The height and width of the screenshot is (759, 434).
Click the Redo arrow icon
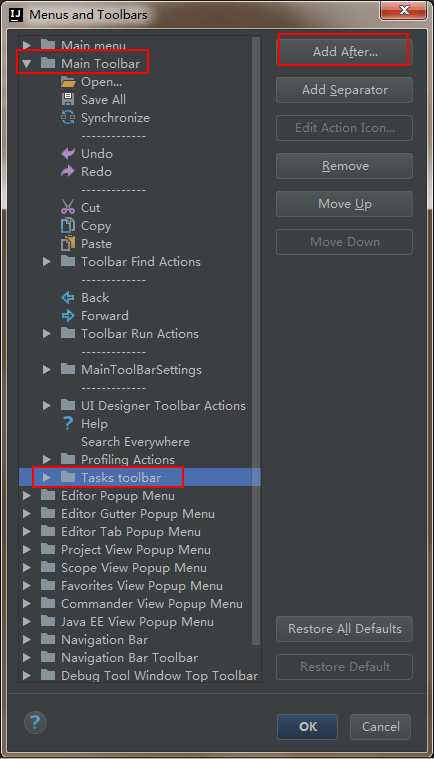(x=68, y=171)
